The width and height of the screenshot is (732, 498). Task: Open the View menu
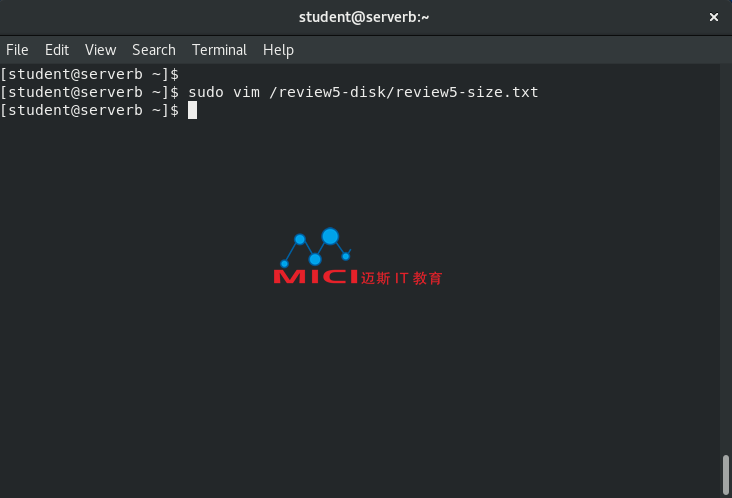[100, 50]
